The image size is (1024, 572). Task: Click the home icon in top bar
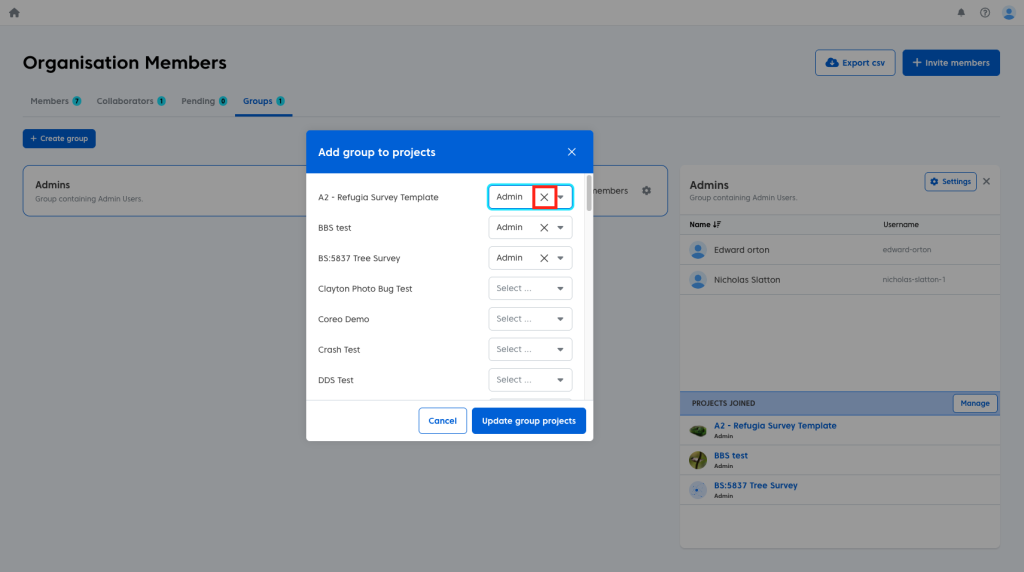click(x=14, y=13)
